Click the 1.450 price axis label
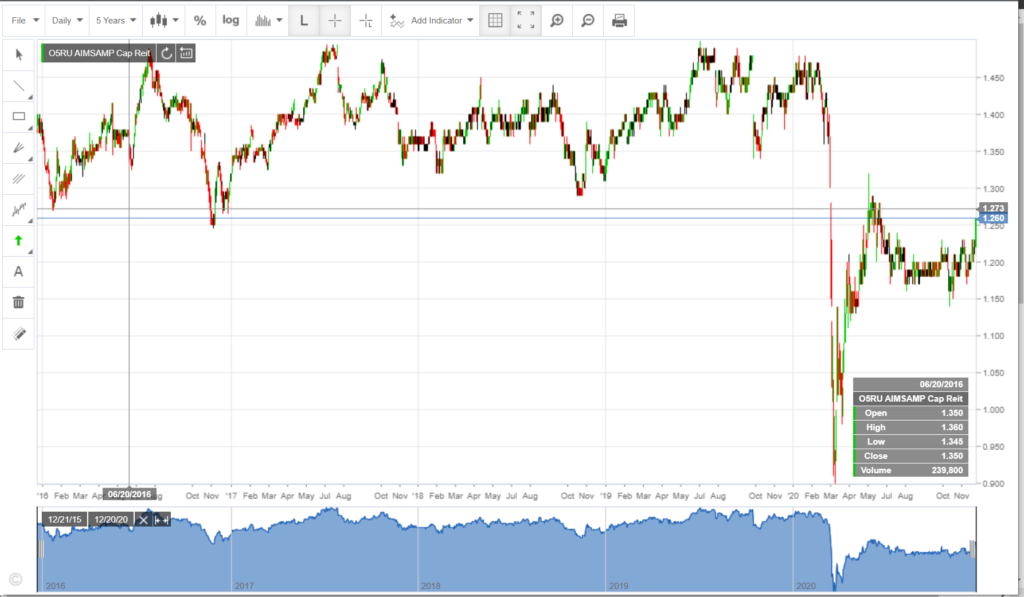Screen dimensions: 1024x597 (x=993, y=78)
